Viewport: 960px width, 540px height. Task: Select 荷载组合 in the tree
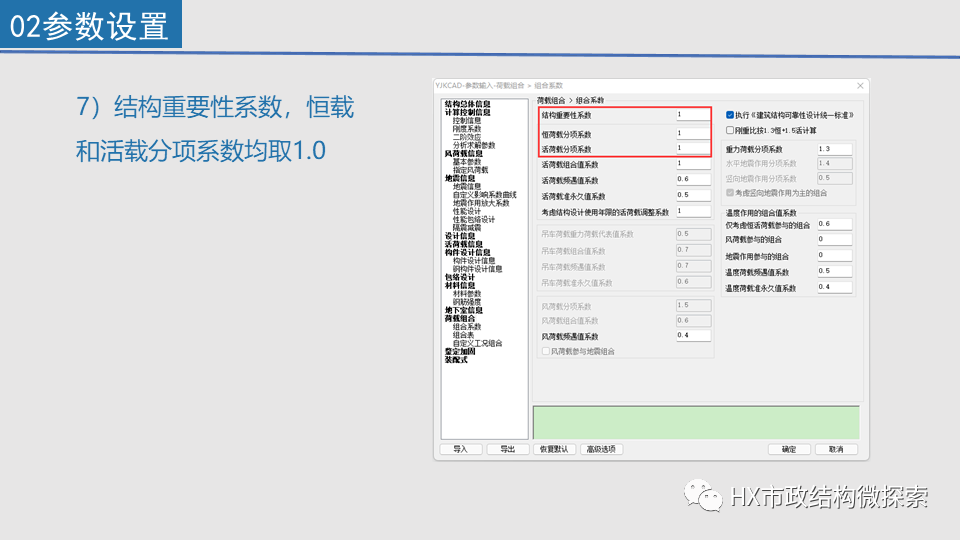tap(460, 318)
